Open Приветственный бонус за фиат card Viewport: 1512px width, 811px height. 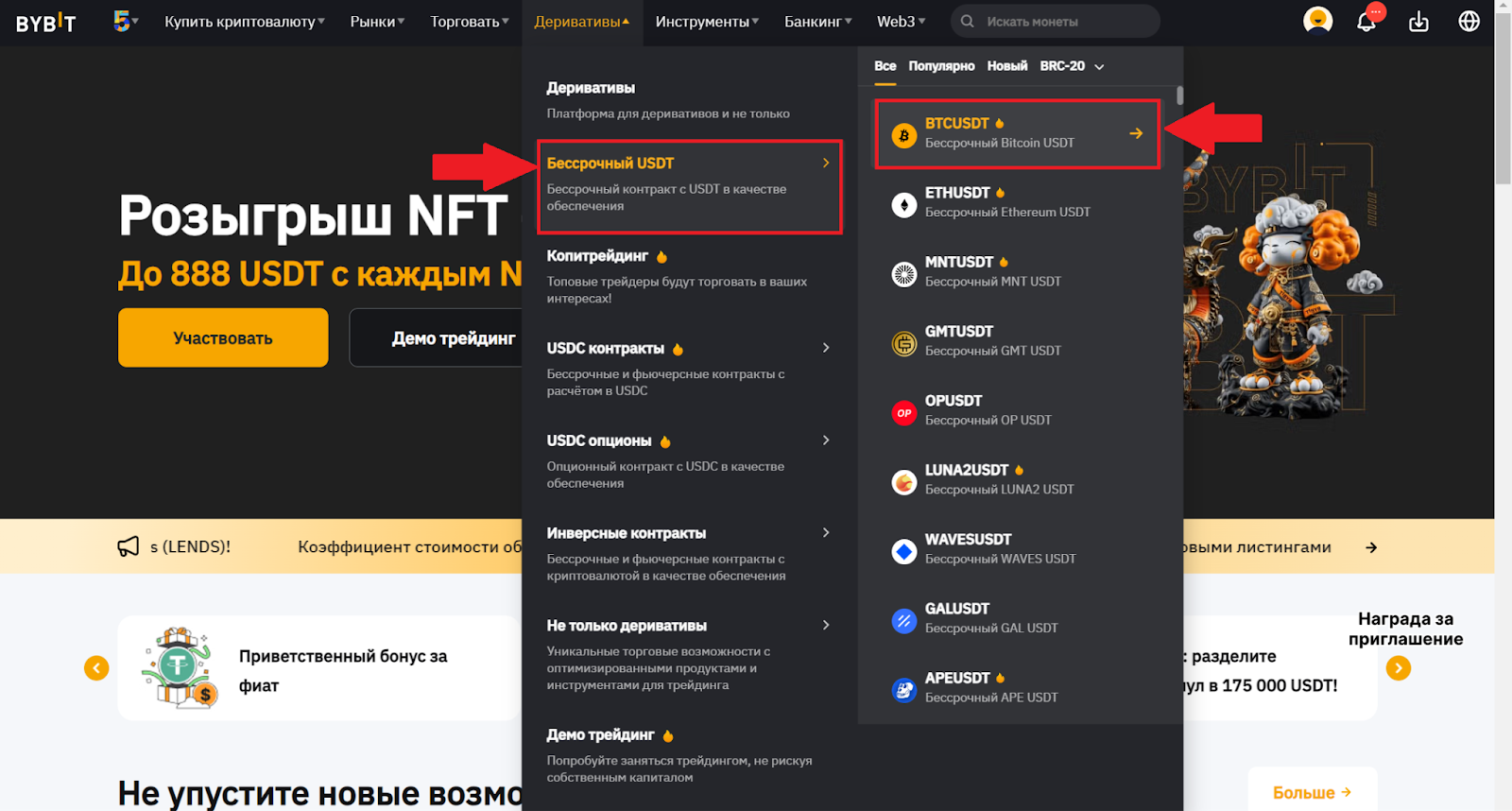[x=318, y=668]
